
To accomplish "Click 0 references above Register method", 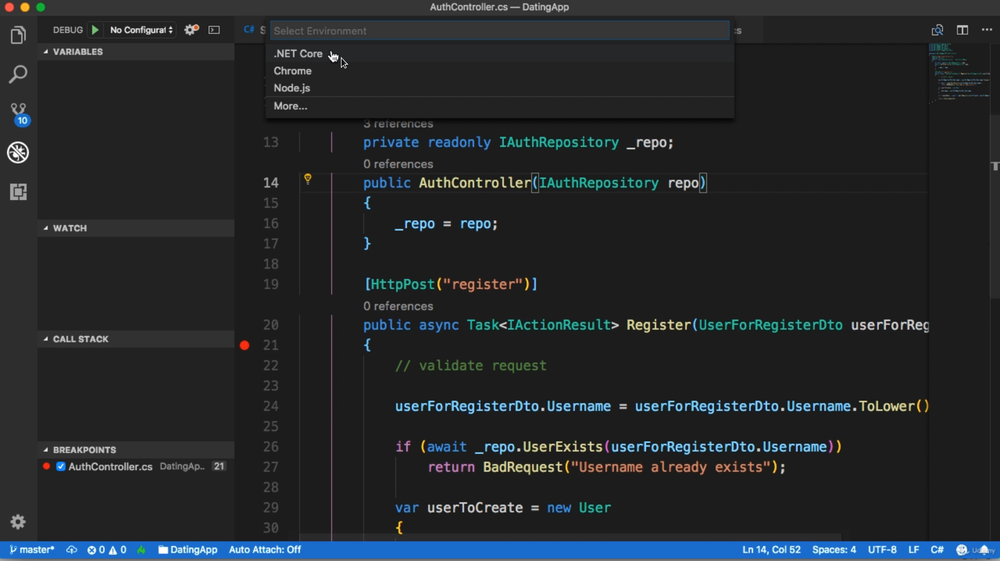I will tap(398, 306).
